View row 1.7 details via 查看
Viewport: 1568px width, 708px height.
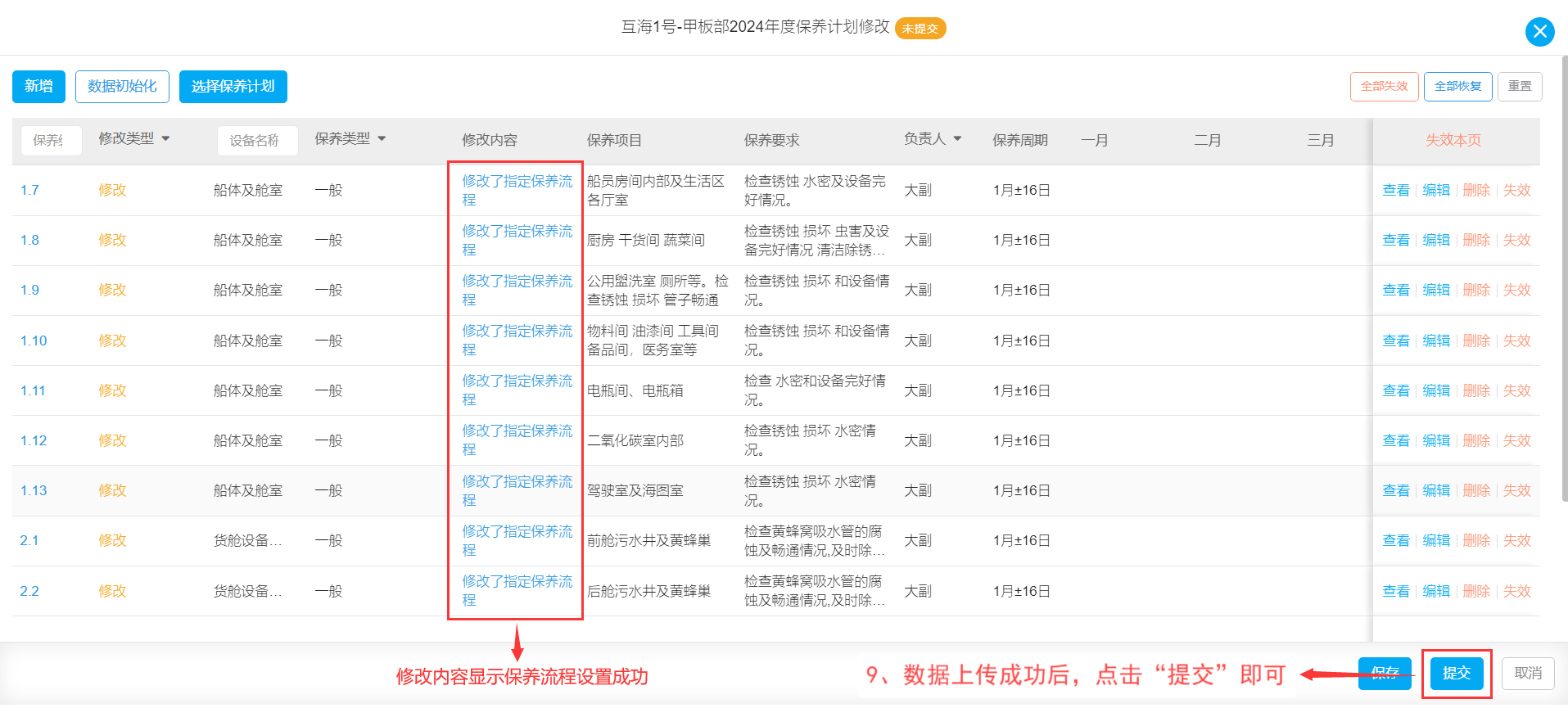click(x=1396, y=190)
